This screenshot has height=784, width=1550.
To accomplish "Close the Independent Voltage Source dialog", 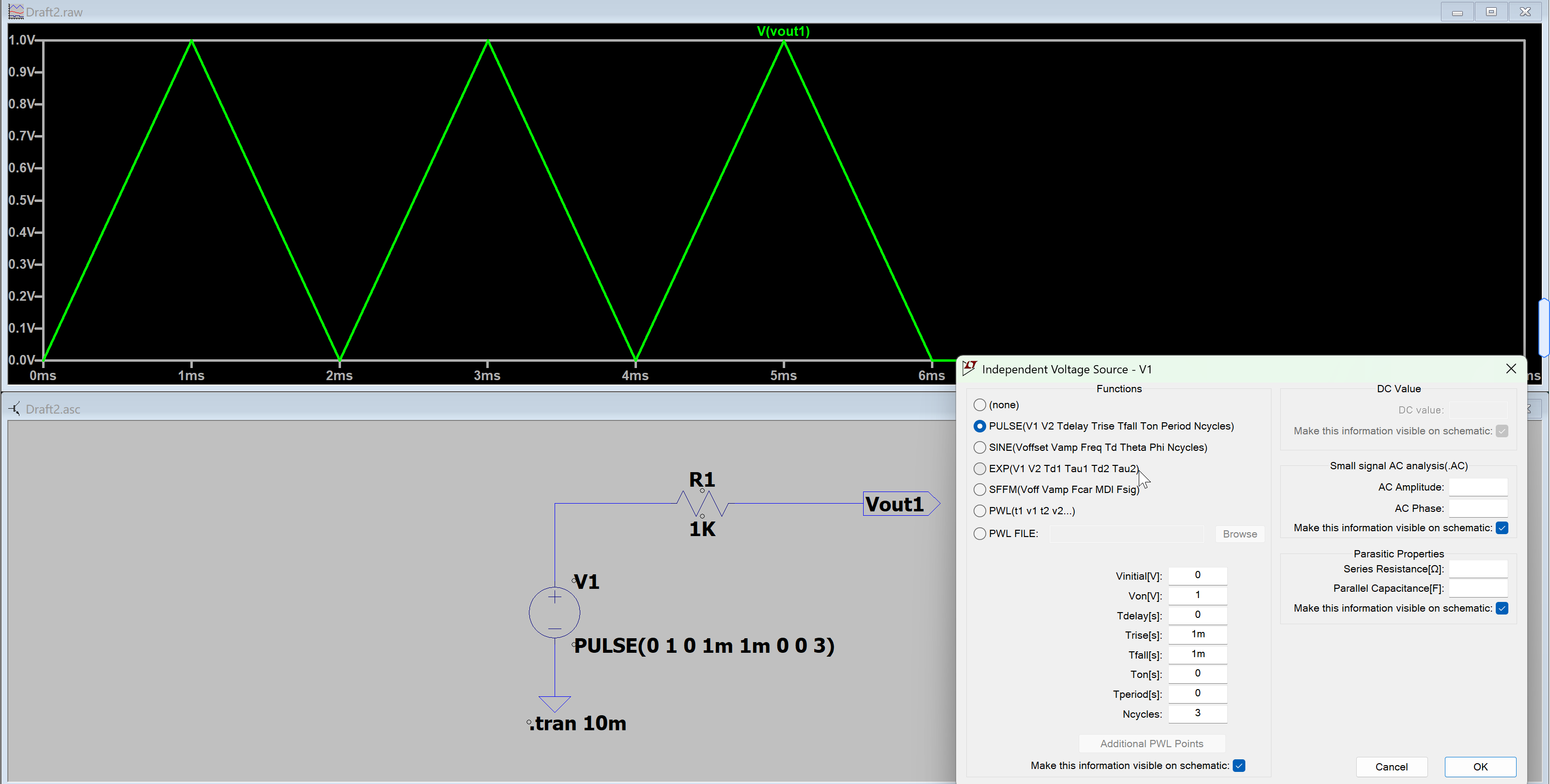I will click(x=1511, y=368).
